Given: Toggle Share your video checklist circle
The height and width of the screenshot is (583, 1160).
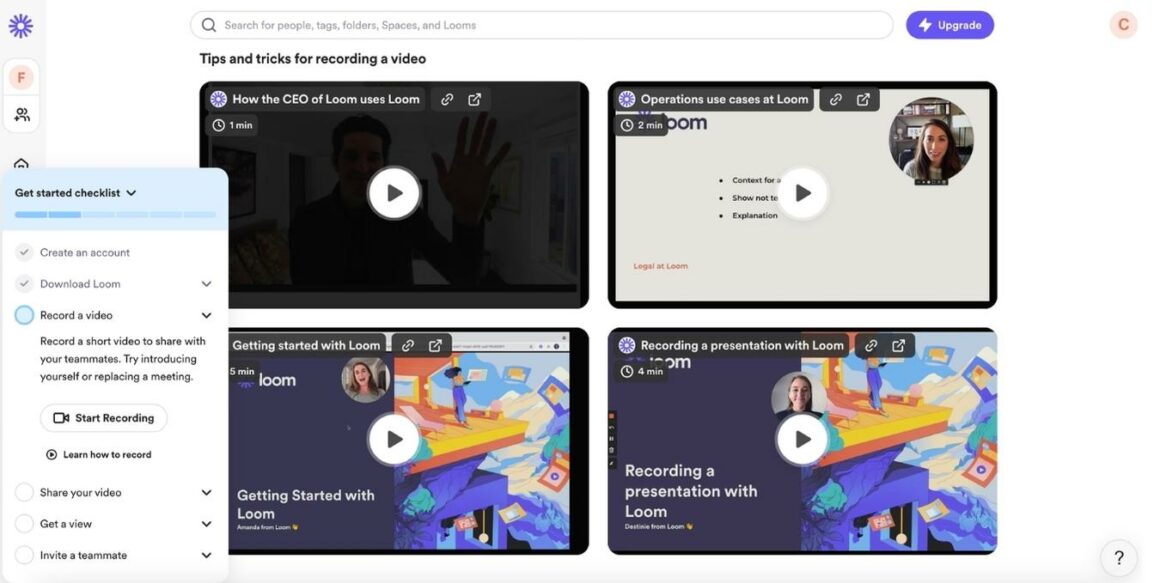Looking at the screenshot, I should [24, 492].
